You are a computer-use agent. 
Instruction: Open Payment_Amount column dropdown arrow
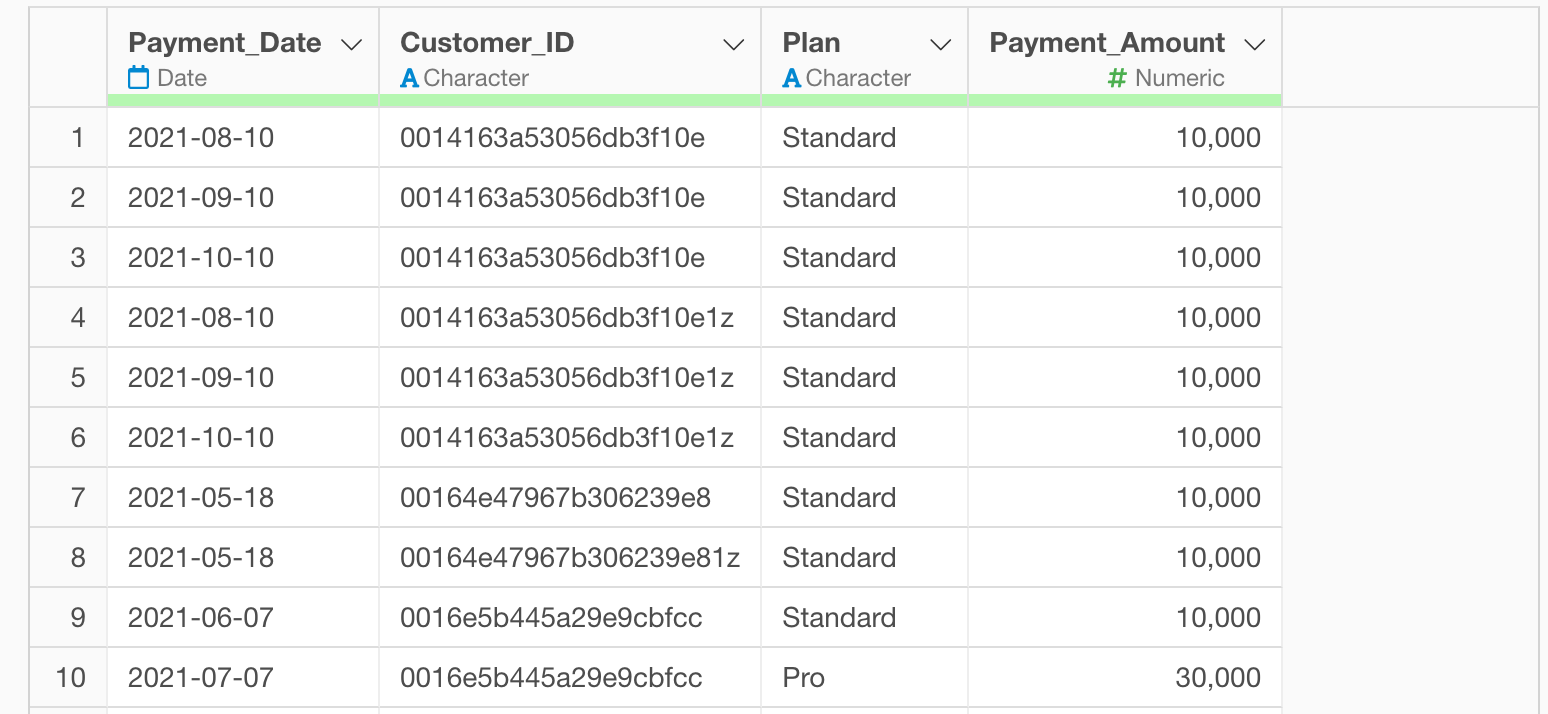pos(1254,44)
